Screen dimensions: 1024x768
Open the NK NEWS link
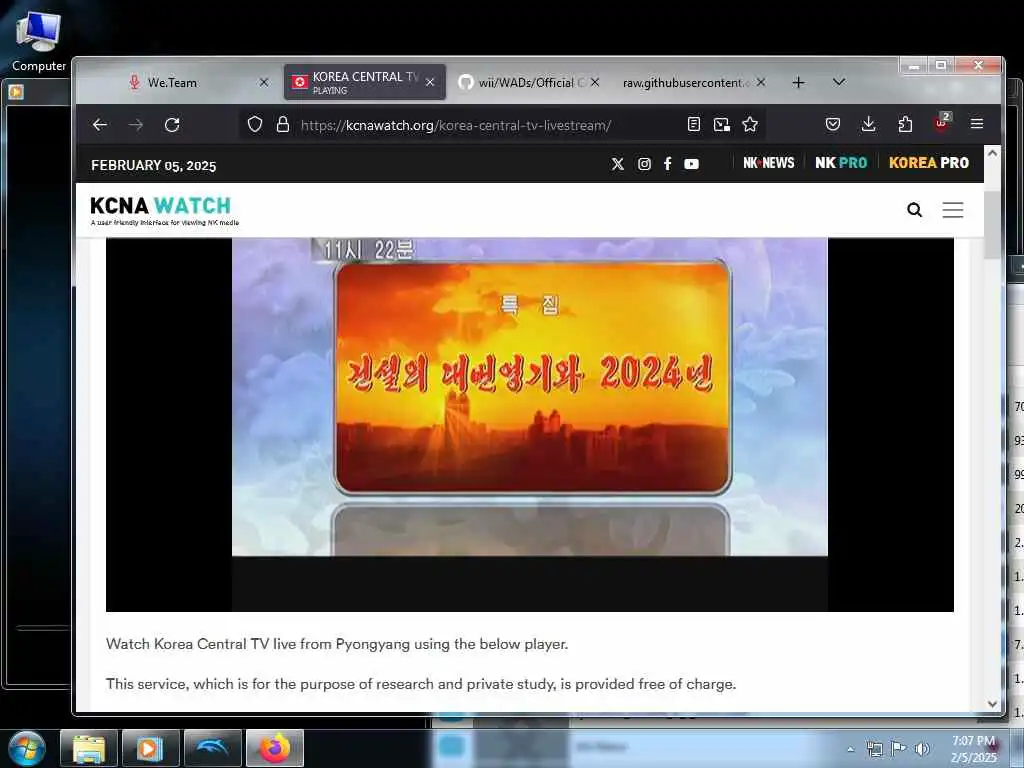pyautogui.click(x=769, y=163)
